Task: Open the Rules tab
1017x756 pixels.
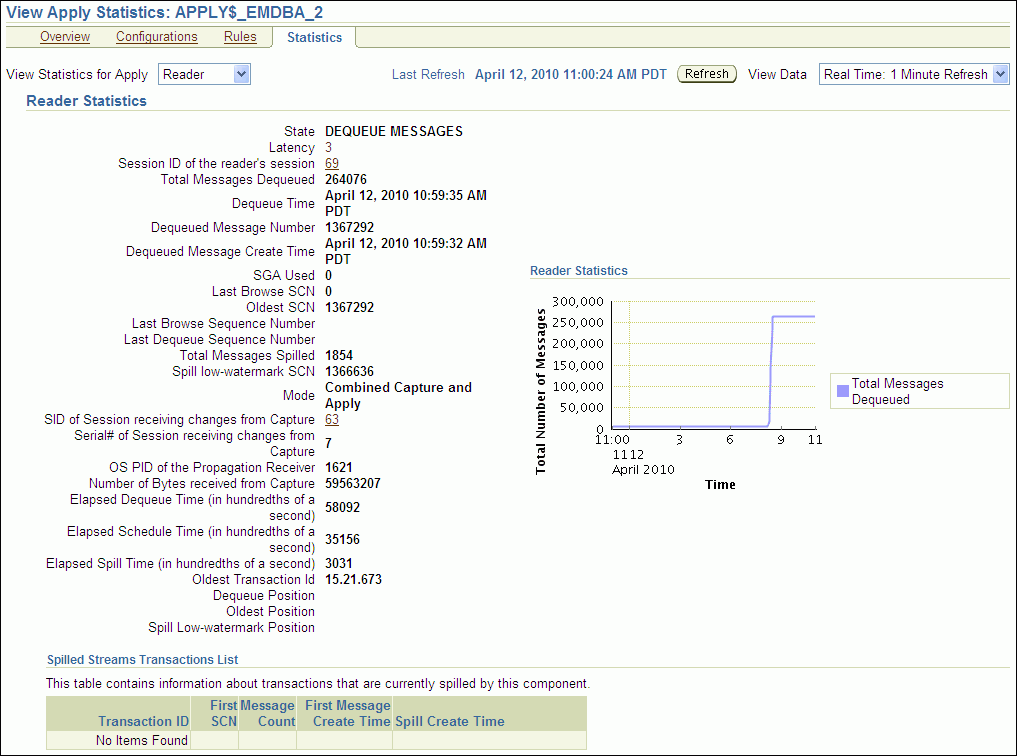Action: tap(240, 37)
